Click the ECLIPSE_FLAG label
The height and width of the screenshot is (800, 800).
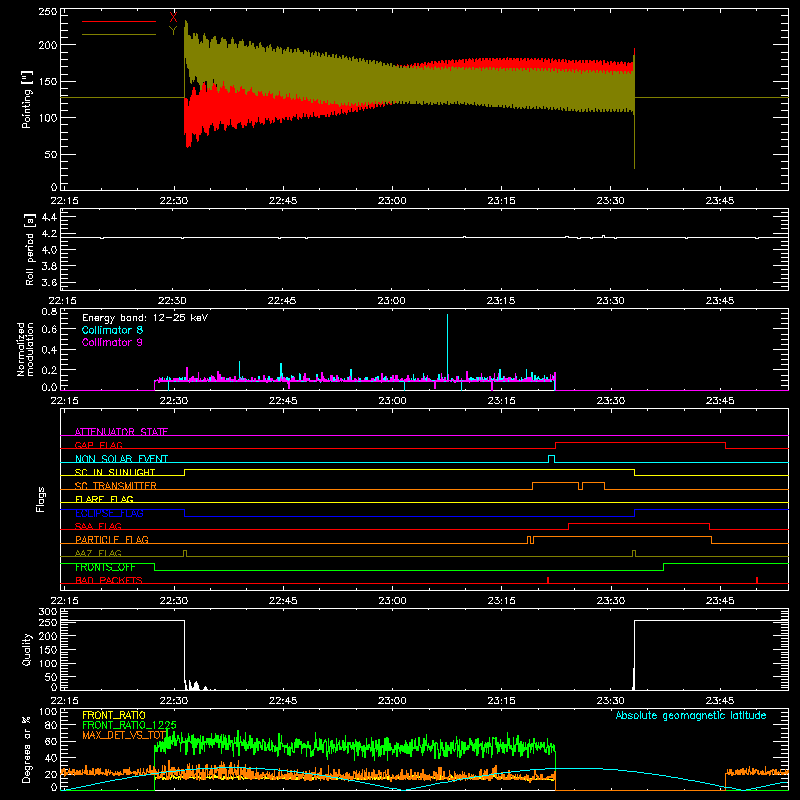[109, 513]
